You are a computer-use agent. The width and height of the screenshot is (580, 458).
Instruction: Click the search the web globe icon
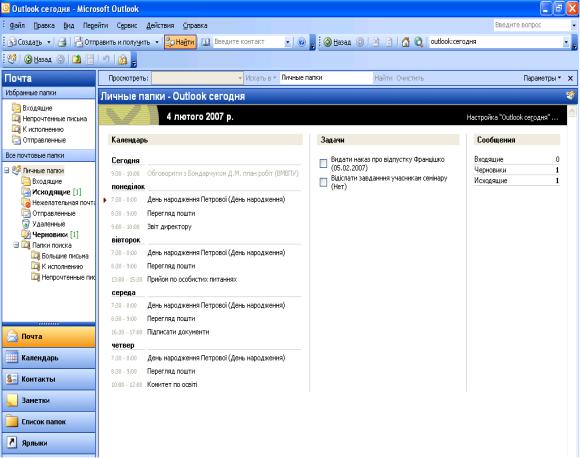418,42
